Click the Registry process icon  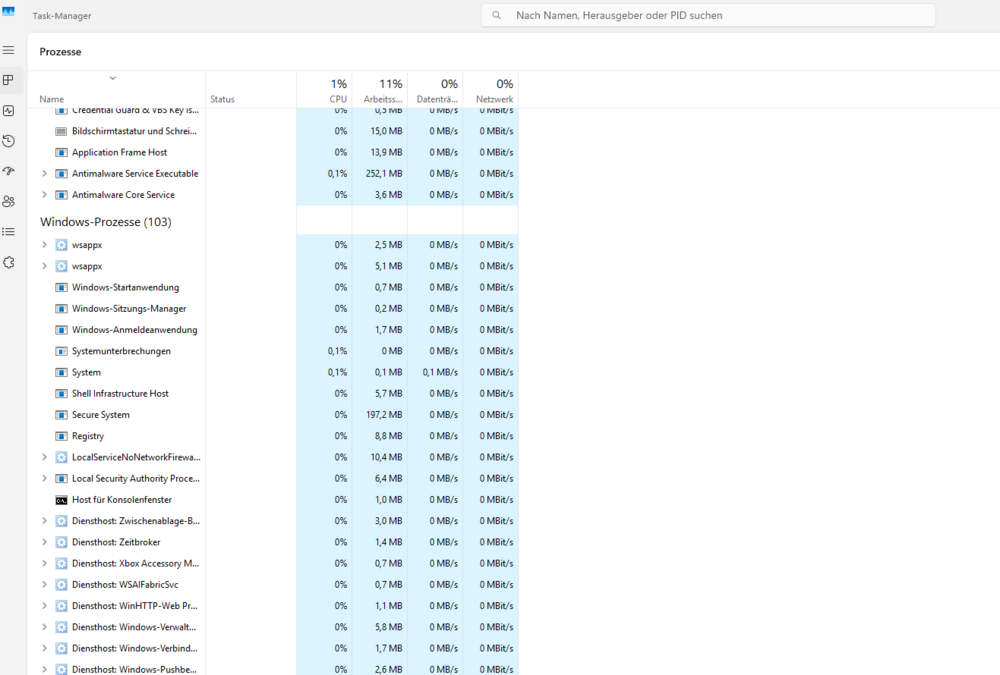pyautogui.click(x=61, y=436)
